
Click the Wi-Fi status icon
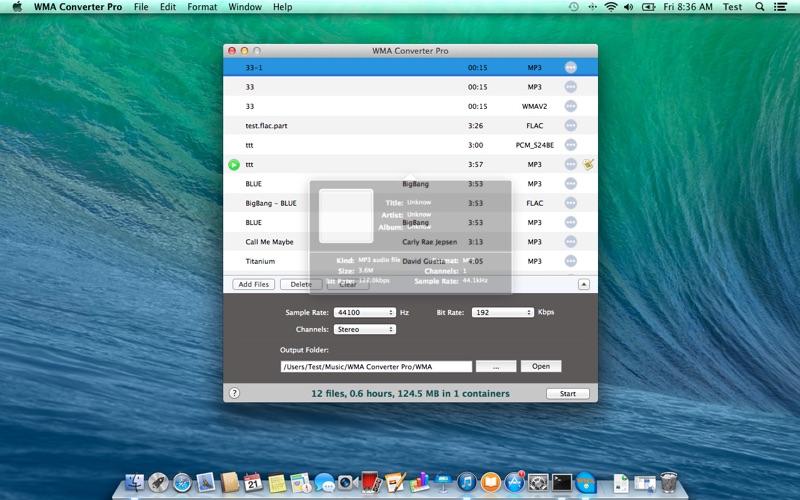(610, 7)
